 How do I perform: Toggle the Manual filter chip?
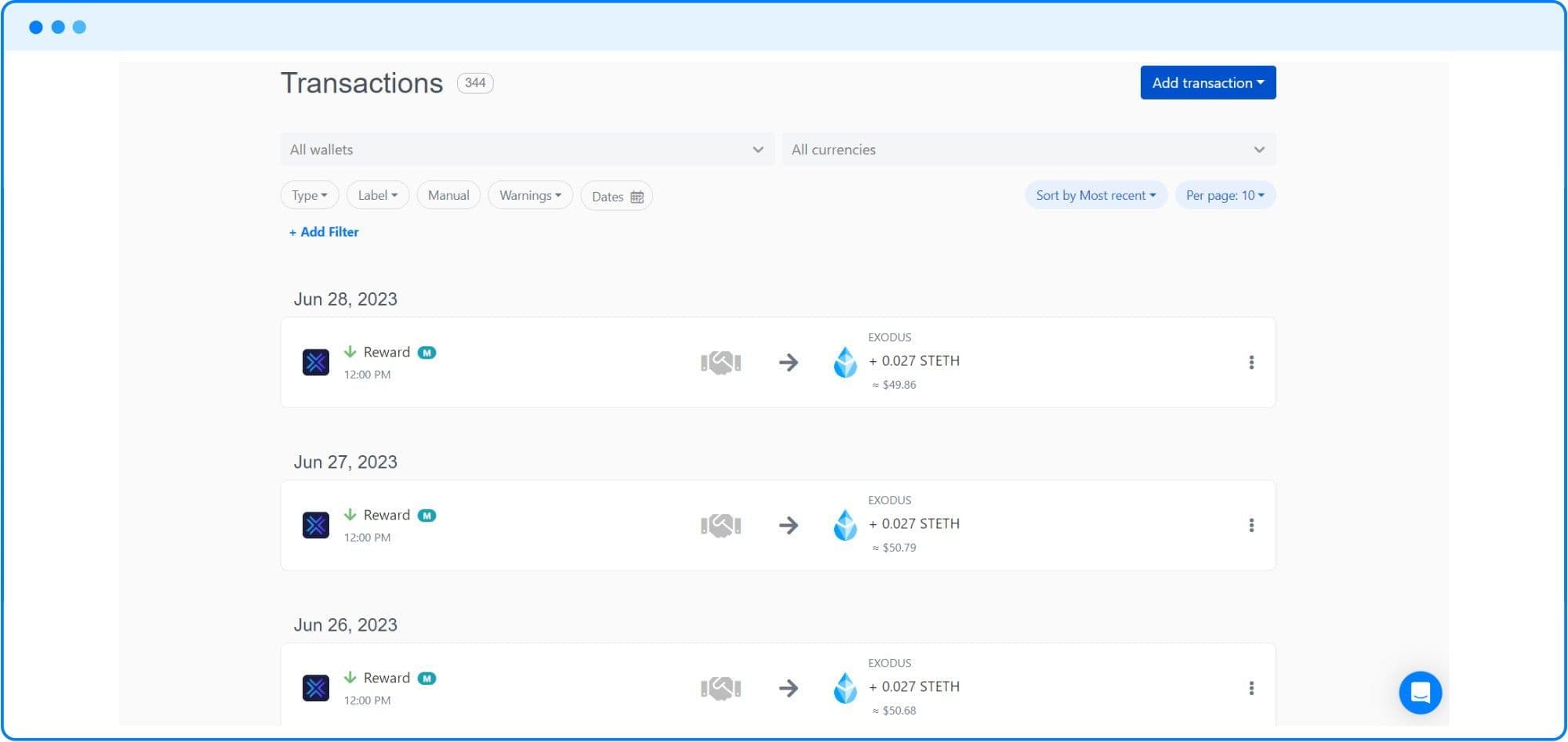point(448,195)
